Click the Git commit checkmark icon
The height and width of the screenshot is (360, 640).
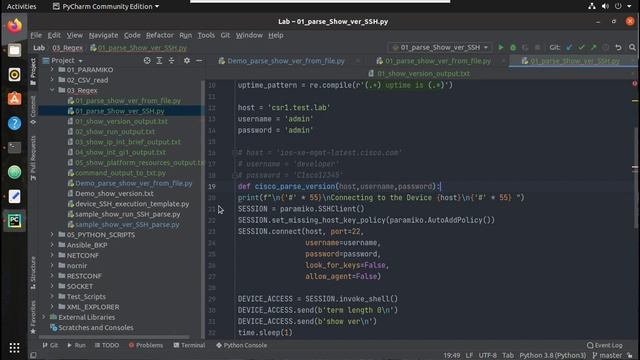coord(581,47)
